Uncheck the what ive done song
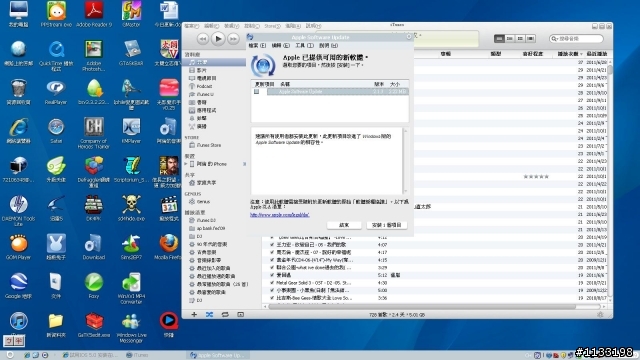The image size is (640, 360). point(272,268)
